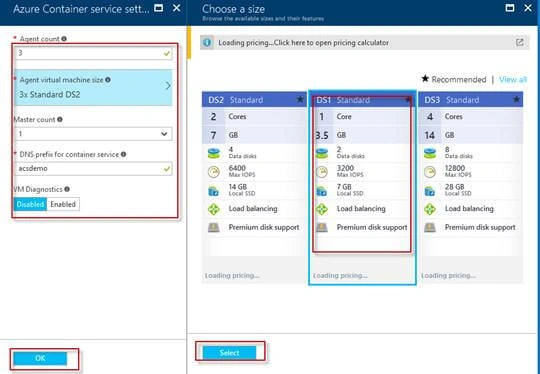Click the DS1 '1 Core' row
Image resolution: width=540 pixels, height=374 pixels.
tap(362, 117)
